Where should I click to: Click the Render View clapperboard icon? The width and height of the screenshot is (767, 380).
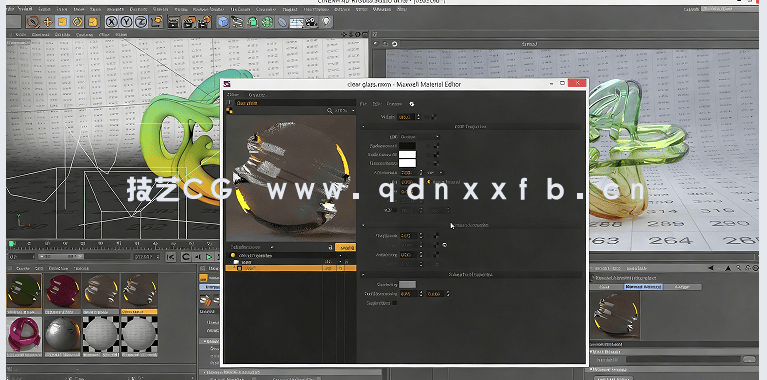pos(173,22)
